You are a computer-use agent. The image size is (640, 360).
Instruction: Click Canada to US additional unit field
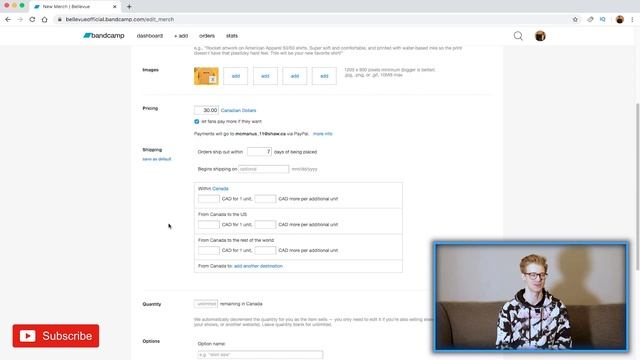coord(265,224)
